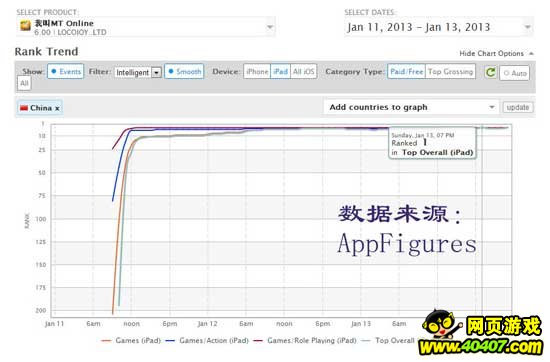Select the All iOS device tab
550x362 pixels.
pos(304,72)
